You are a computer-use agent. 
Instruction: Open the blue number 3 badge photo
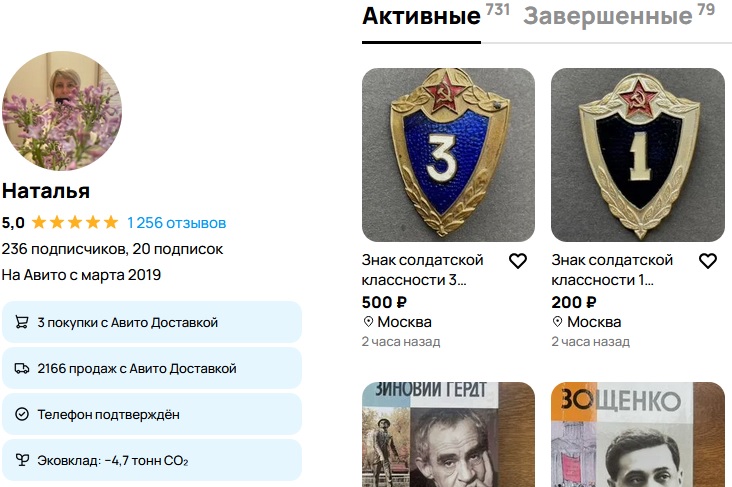[448, 155]
